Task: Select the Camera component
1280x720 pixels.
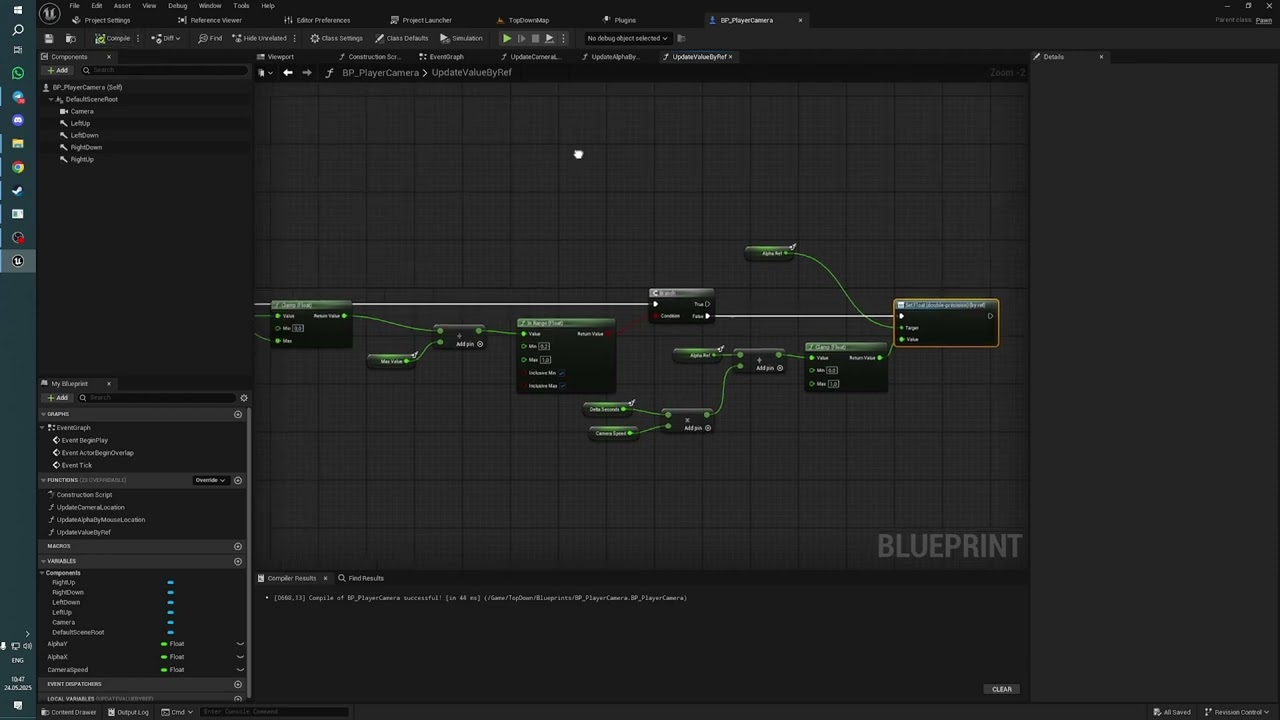Action: pos(82,111)
